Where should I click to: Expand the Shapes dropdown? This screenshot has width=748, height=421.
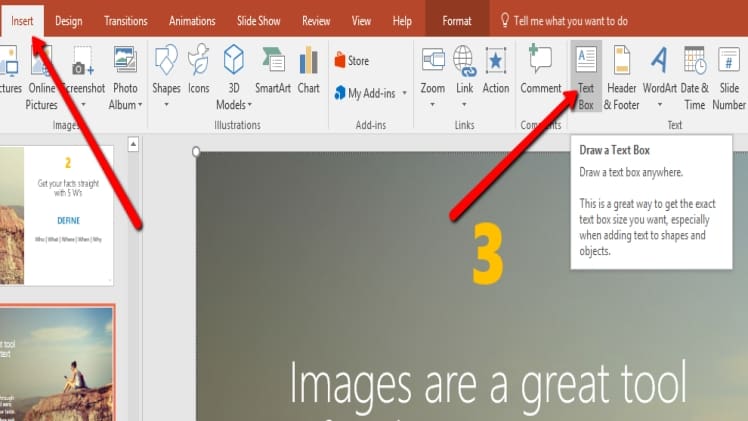(x=166, y=104)
